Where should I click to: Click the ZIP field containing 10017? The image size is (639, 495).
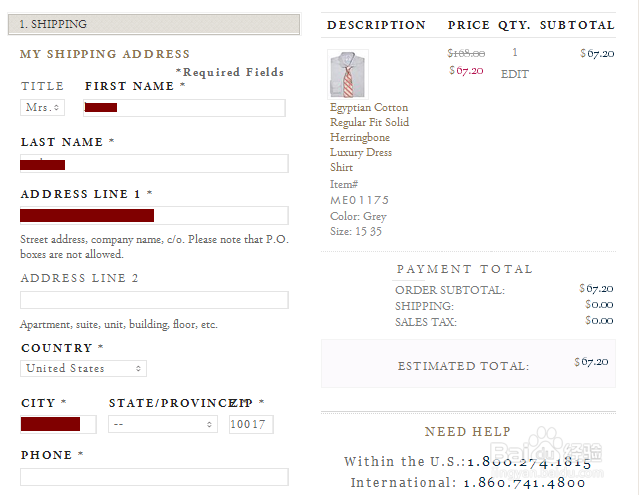pos(250,424)
